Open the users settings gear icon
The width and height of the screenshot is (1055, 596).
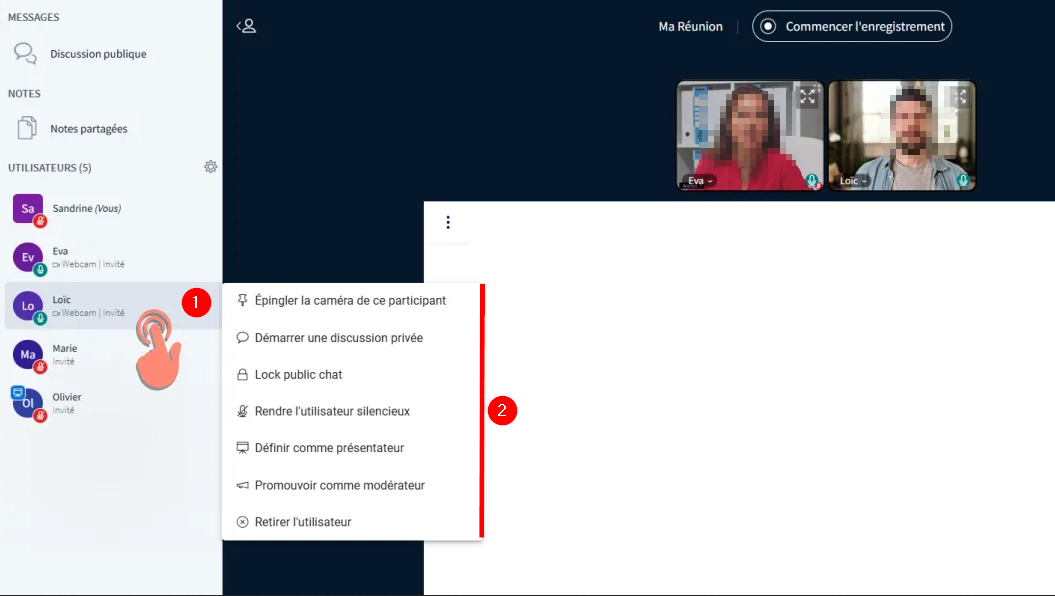[210, 167]
